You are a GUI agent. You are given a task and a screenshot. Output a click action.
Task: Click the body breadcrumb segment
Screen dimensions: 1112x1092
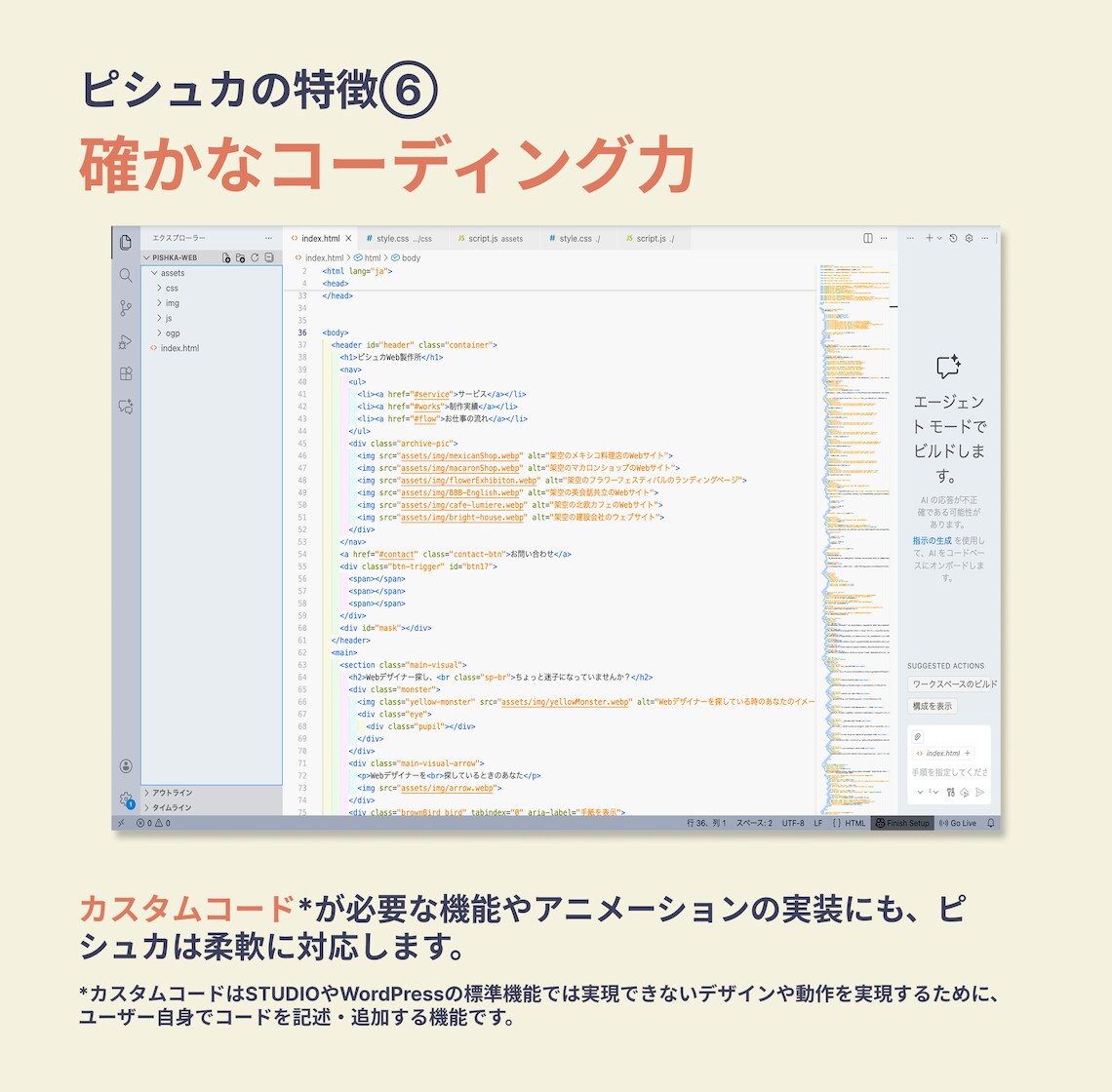point(406,258)
